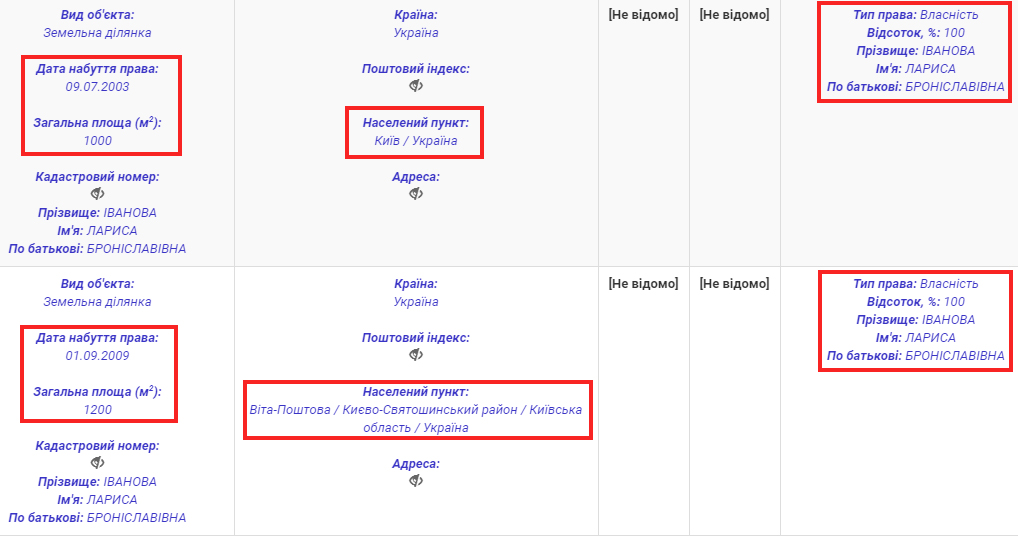Click 'Населений пункт' label above Київ / Україна

(415, 123)
